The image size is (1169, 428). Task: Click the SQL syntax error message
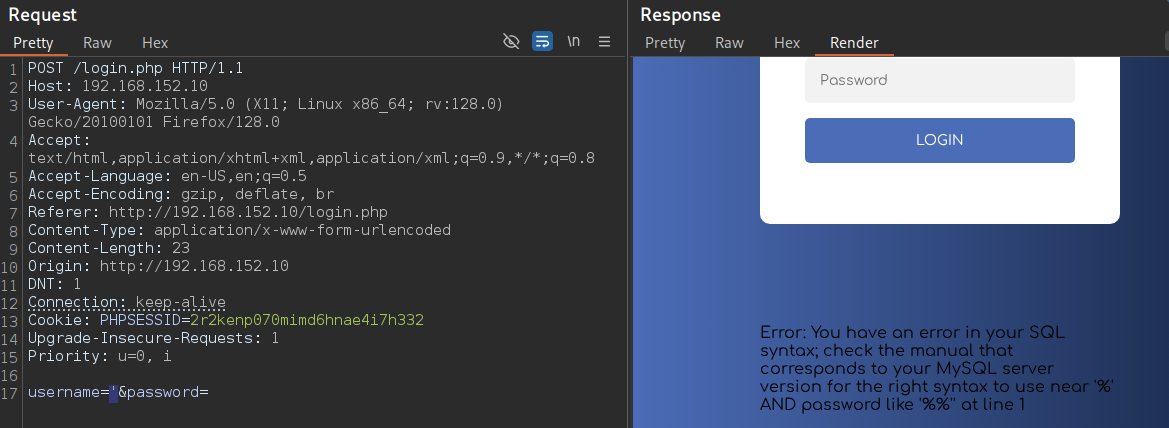coord(937,368)
